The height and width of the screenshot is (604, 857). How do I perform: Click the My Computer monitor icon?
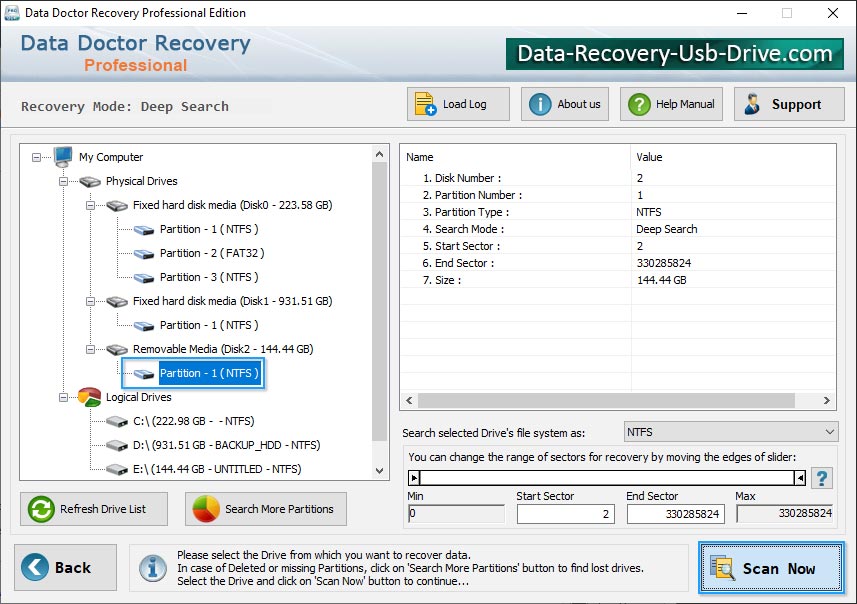tap(63, 157)
